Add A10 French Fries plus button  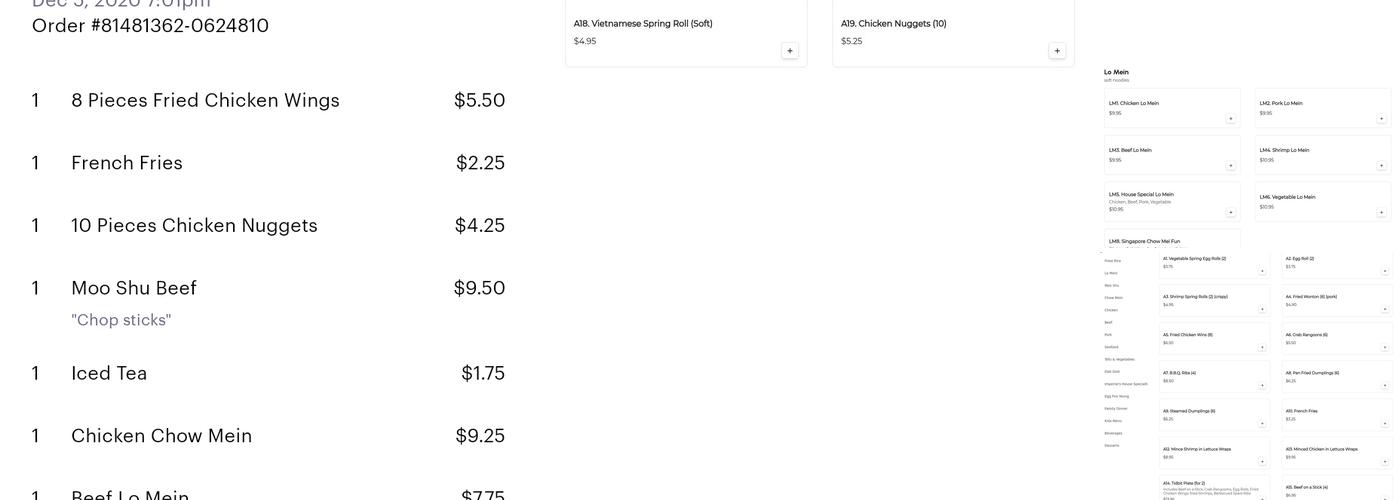1385,423
